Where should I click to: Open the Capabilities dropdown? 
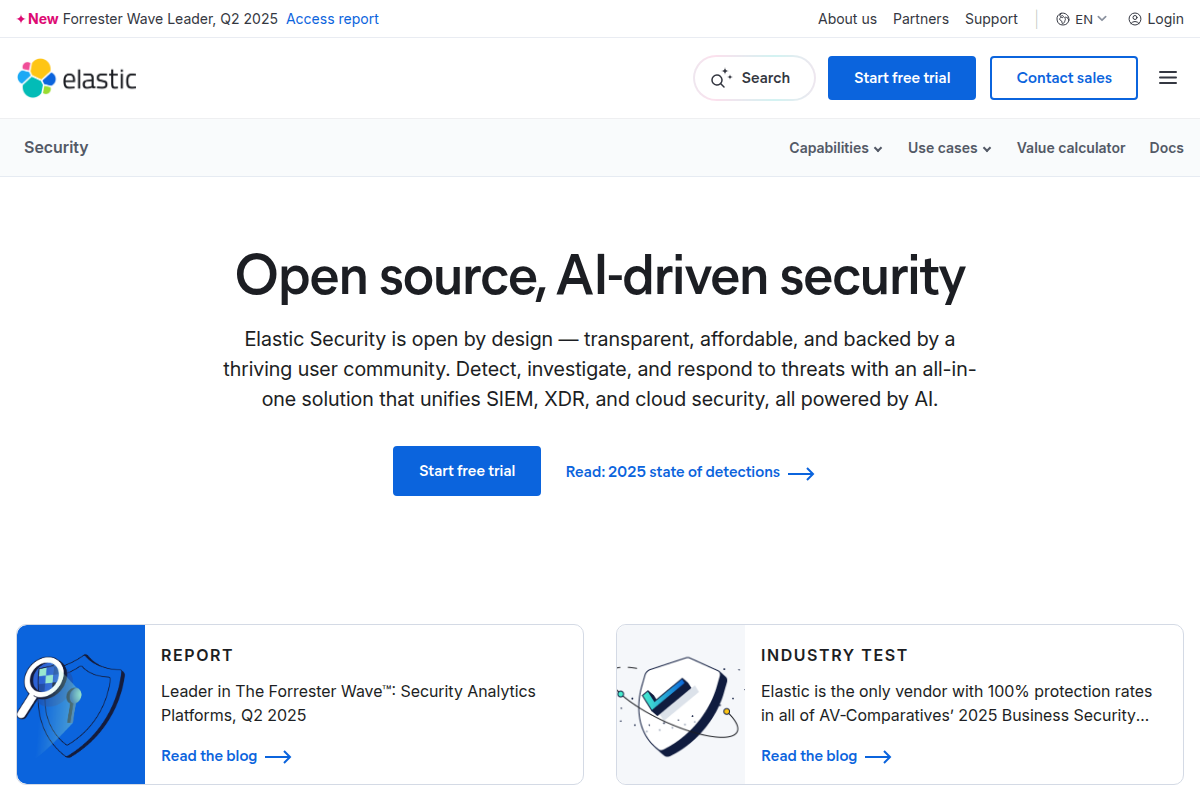[x=835, y=147]
